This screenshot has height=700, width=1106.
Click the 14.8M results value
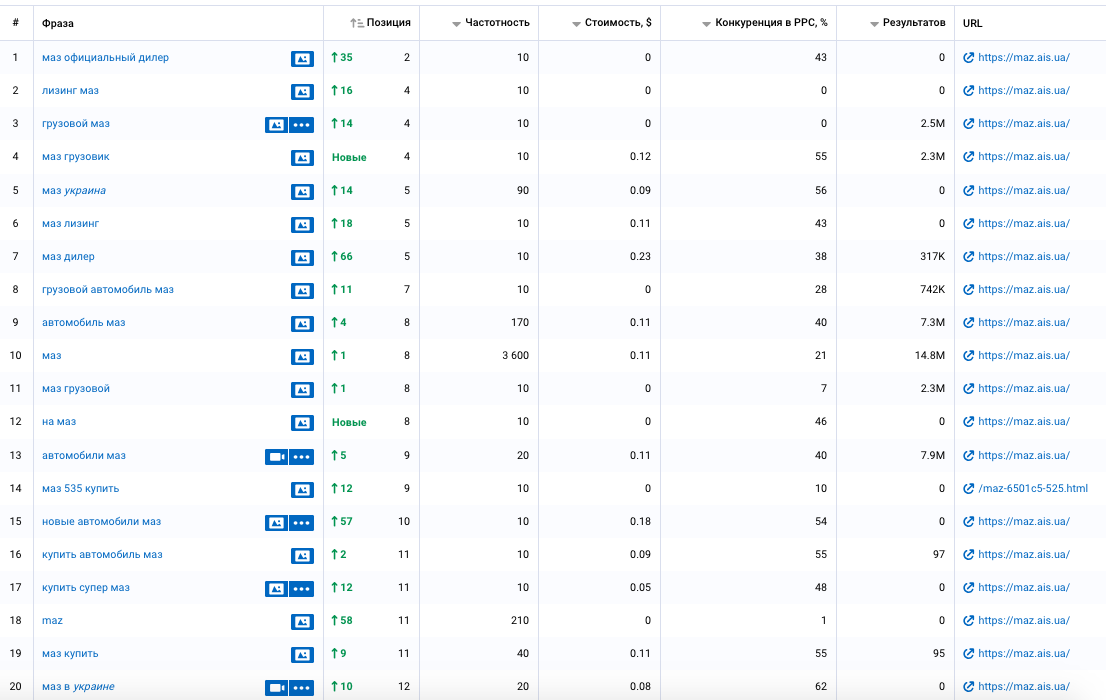coord(930,356)
